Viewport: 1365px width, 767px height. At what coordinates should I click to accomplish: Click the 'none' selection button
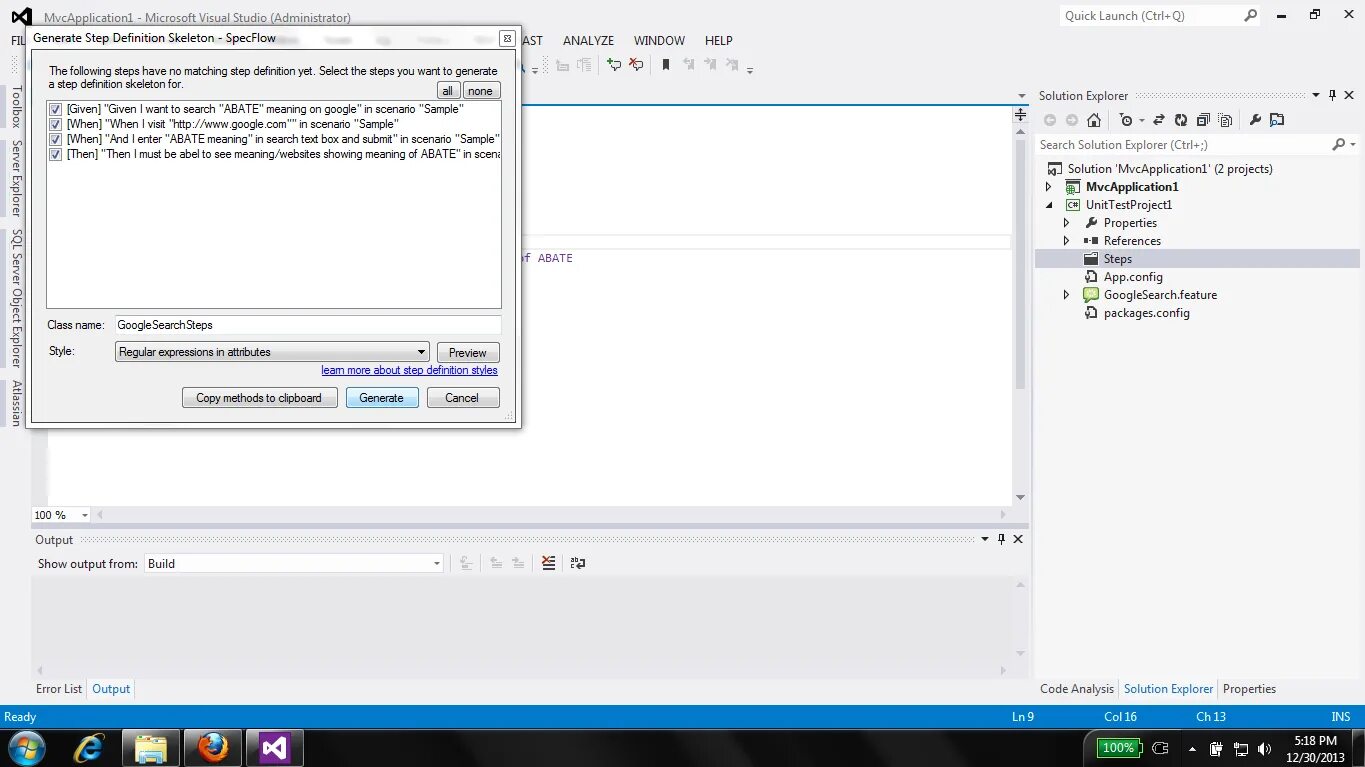coord(480,91)
